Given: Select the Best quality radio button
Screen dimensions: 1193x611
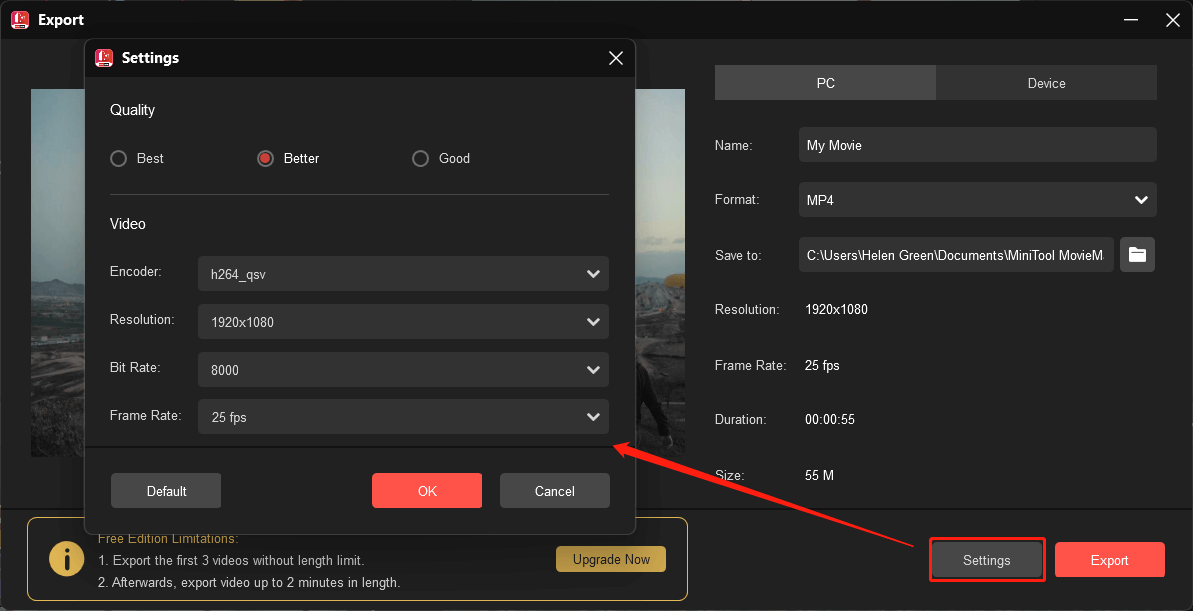Looking at the screenshot, I should click(119, 158).
